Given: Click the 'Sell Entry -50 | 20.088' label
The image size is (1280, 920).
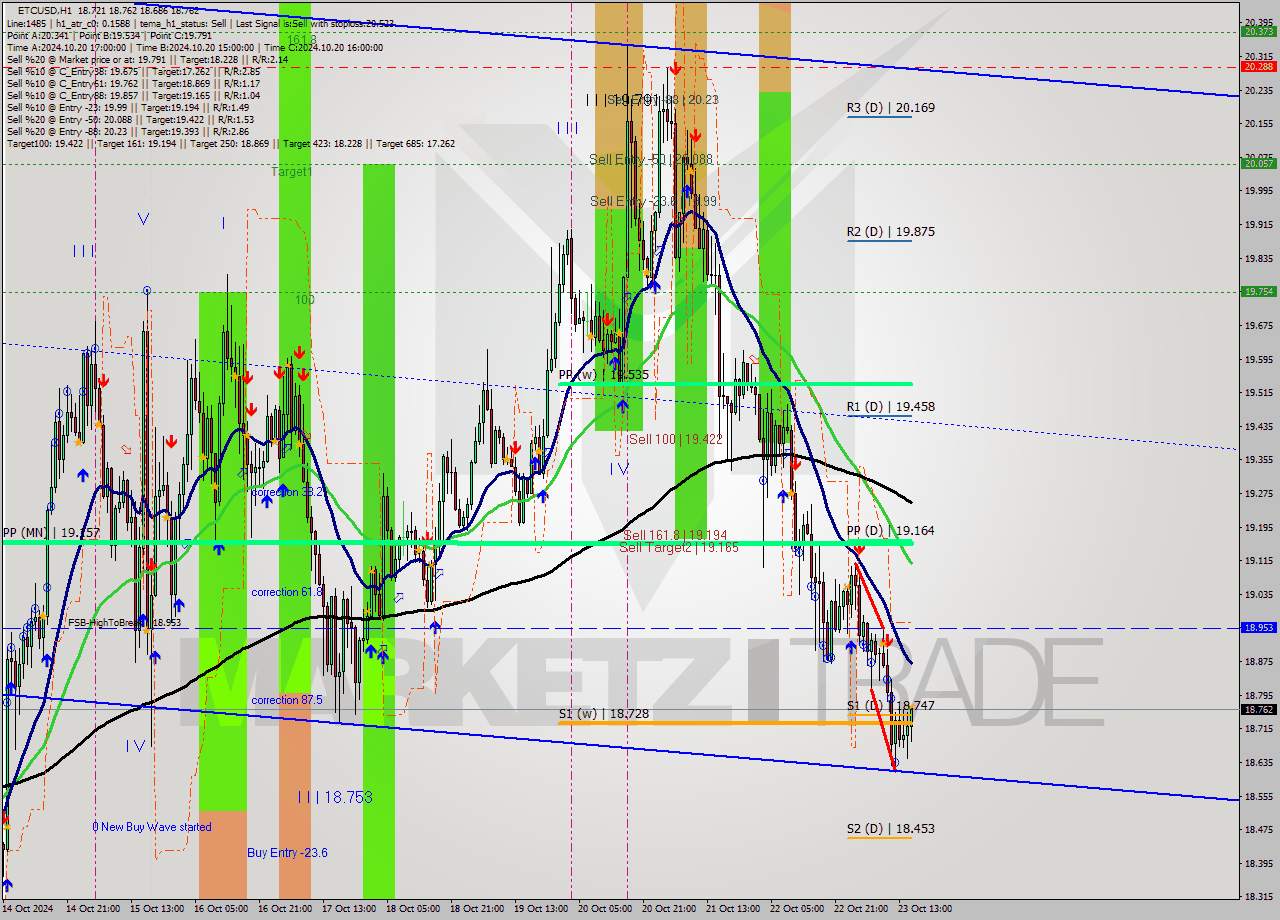Looking at the screenshot, I should click(651, 159).
